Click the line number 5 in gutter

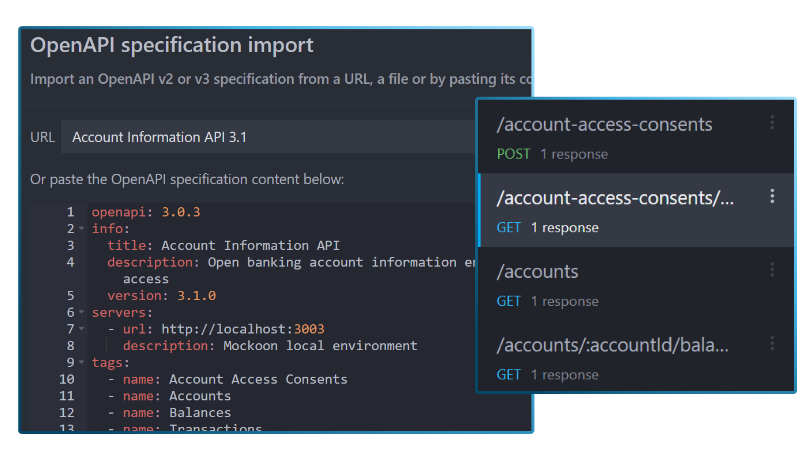[70, 295]
